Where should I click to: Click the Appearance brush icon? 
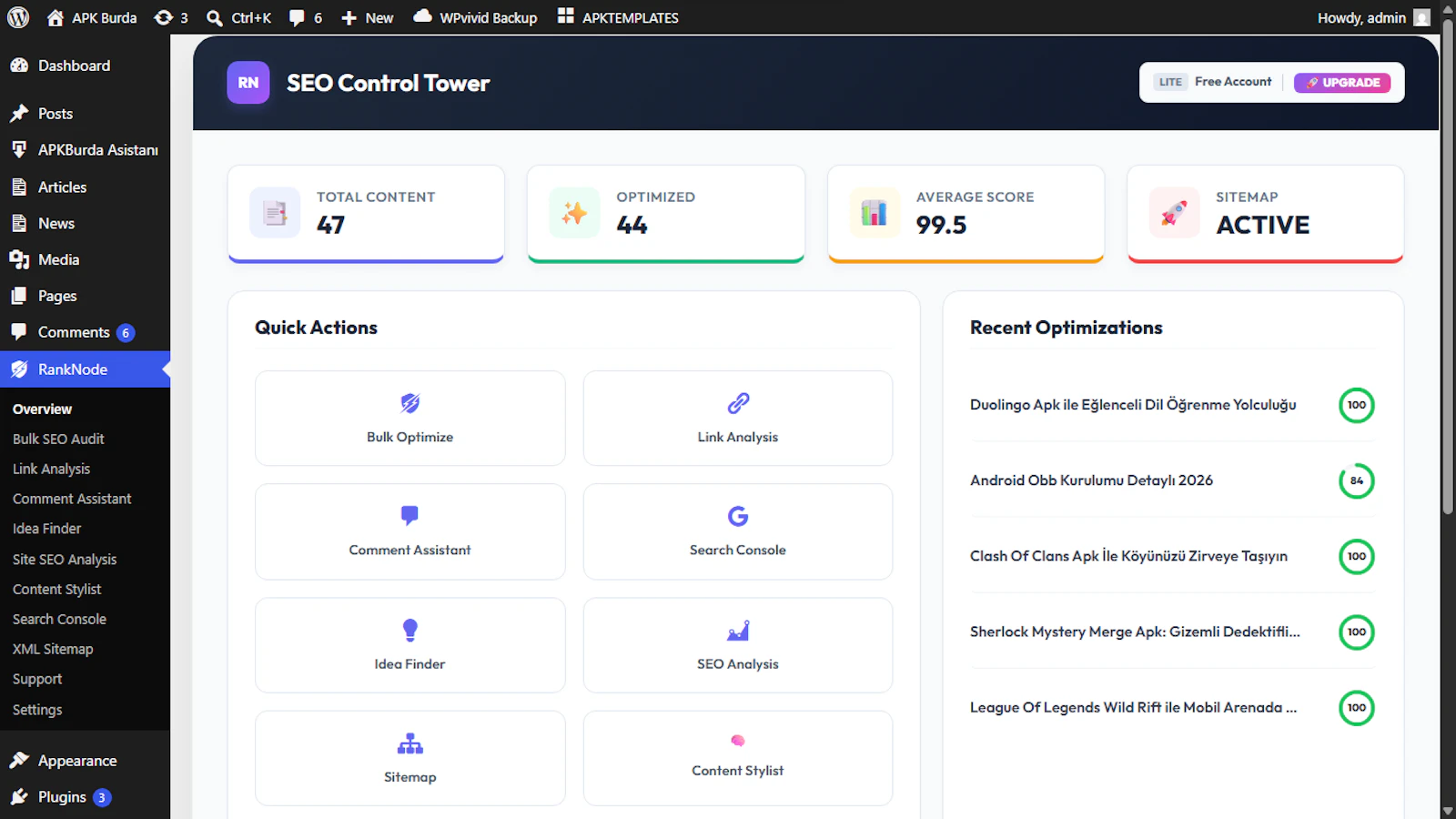pos(19,761)
